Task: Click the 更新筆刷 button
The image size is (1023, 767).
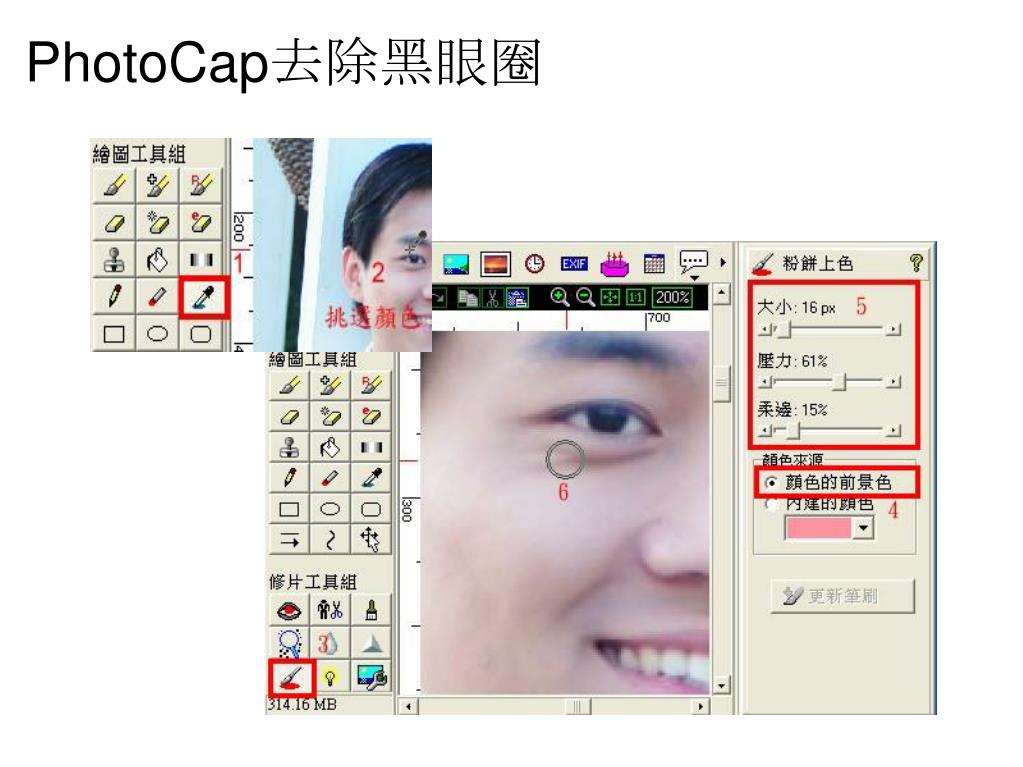Action: click(842, 595)
